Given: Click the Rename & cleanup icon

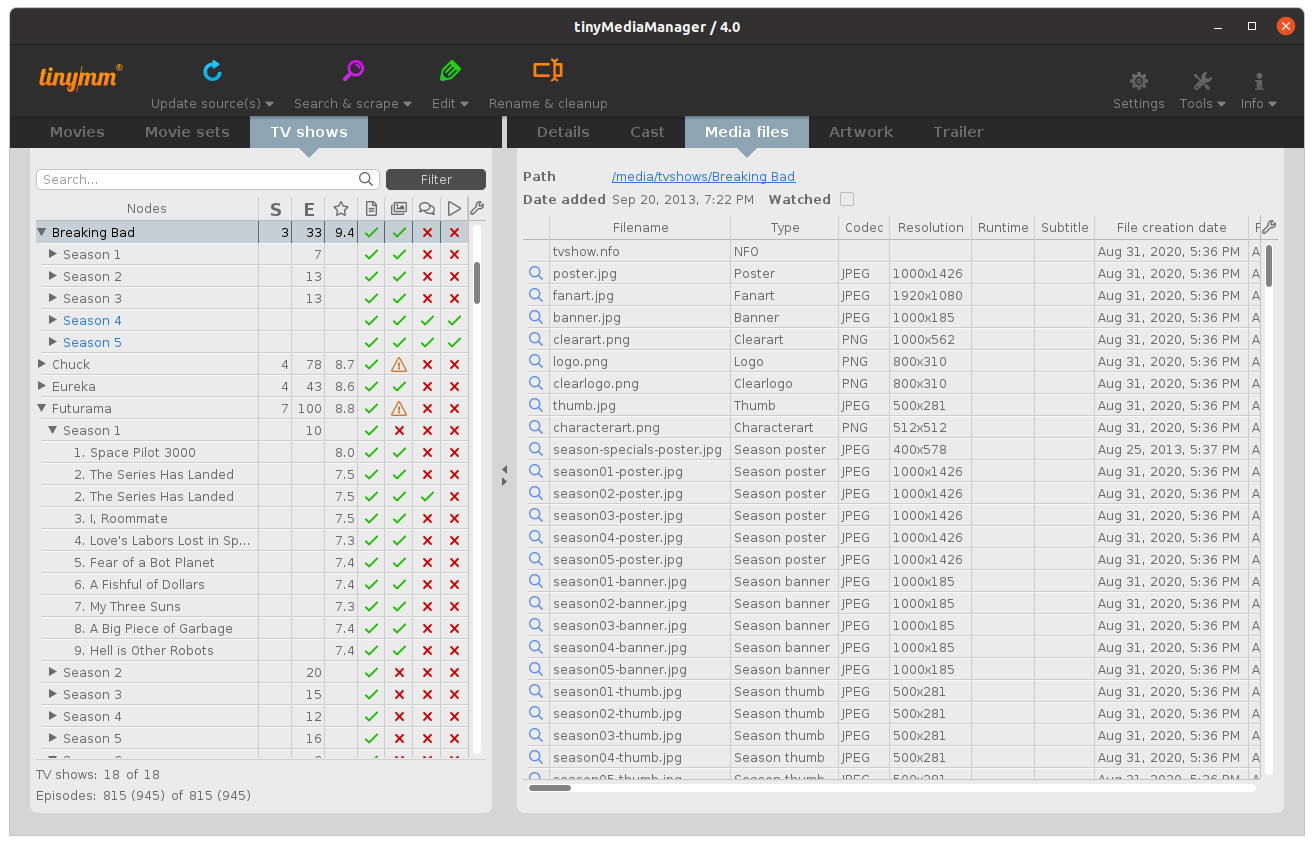Looking at the screenshot, I should click(x=547, y=71).
